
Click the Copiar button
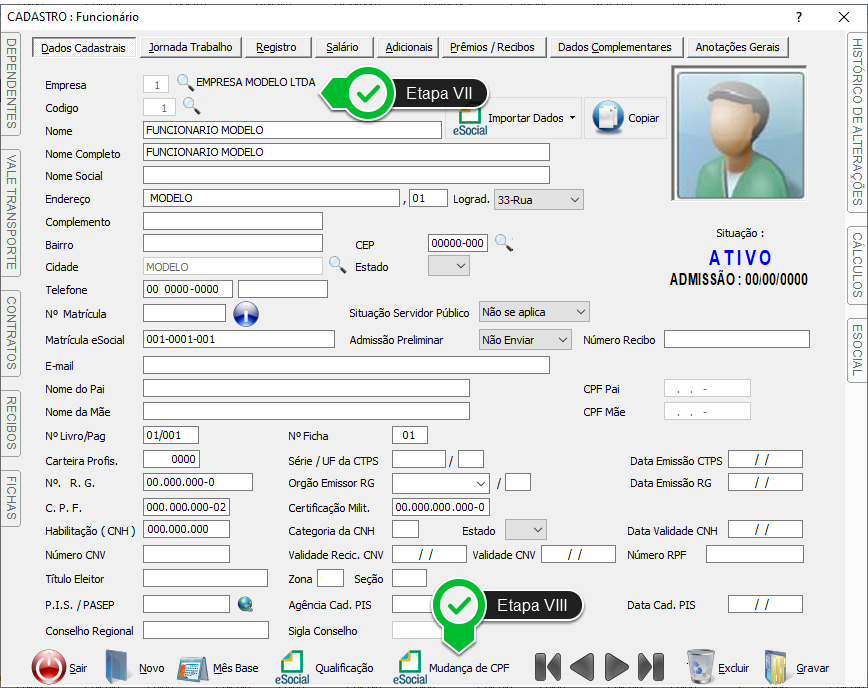click(x=626, y=118)
